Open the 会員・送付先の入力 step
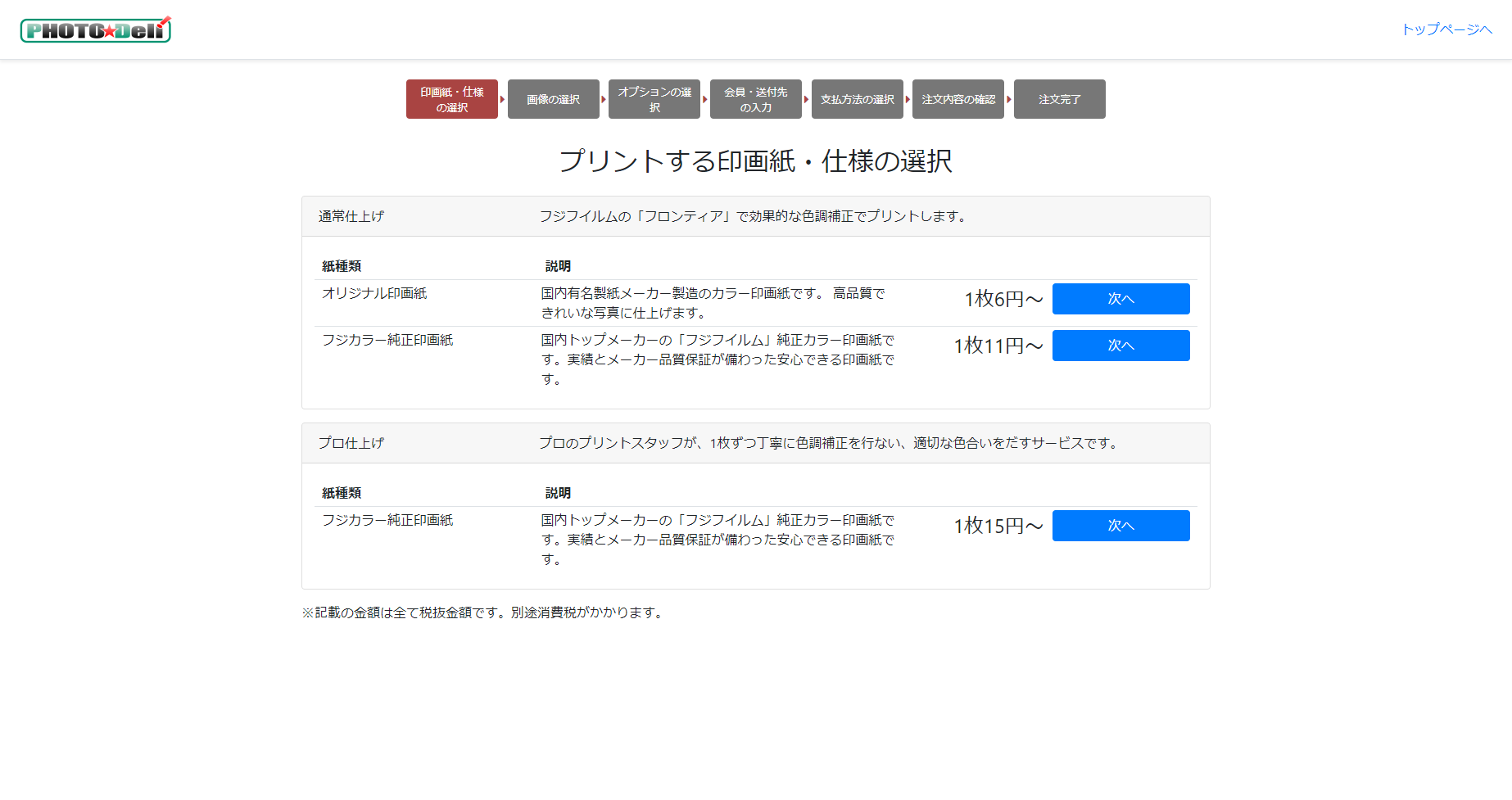This screenshot has width=1512, height=800. (755, 99)
